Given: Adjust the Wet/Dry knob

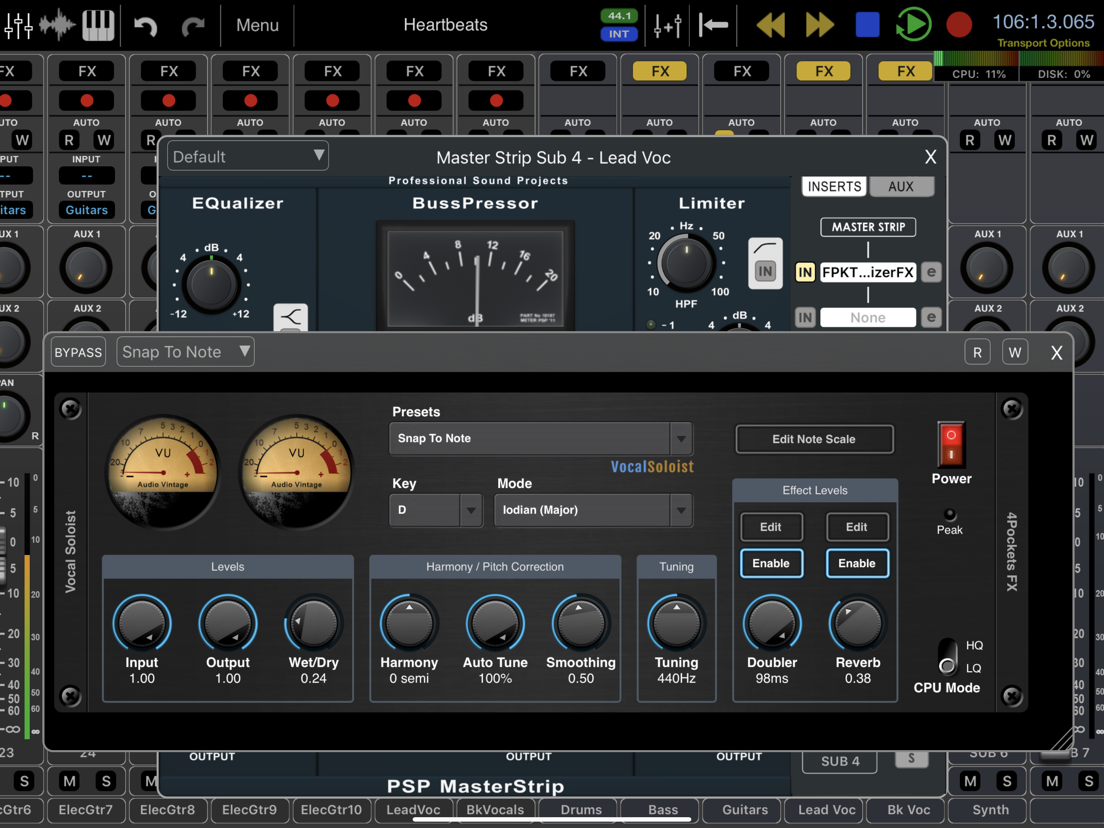Looking at the screenshot, I should pyautogui.click(x=313, y=623).
